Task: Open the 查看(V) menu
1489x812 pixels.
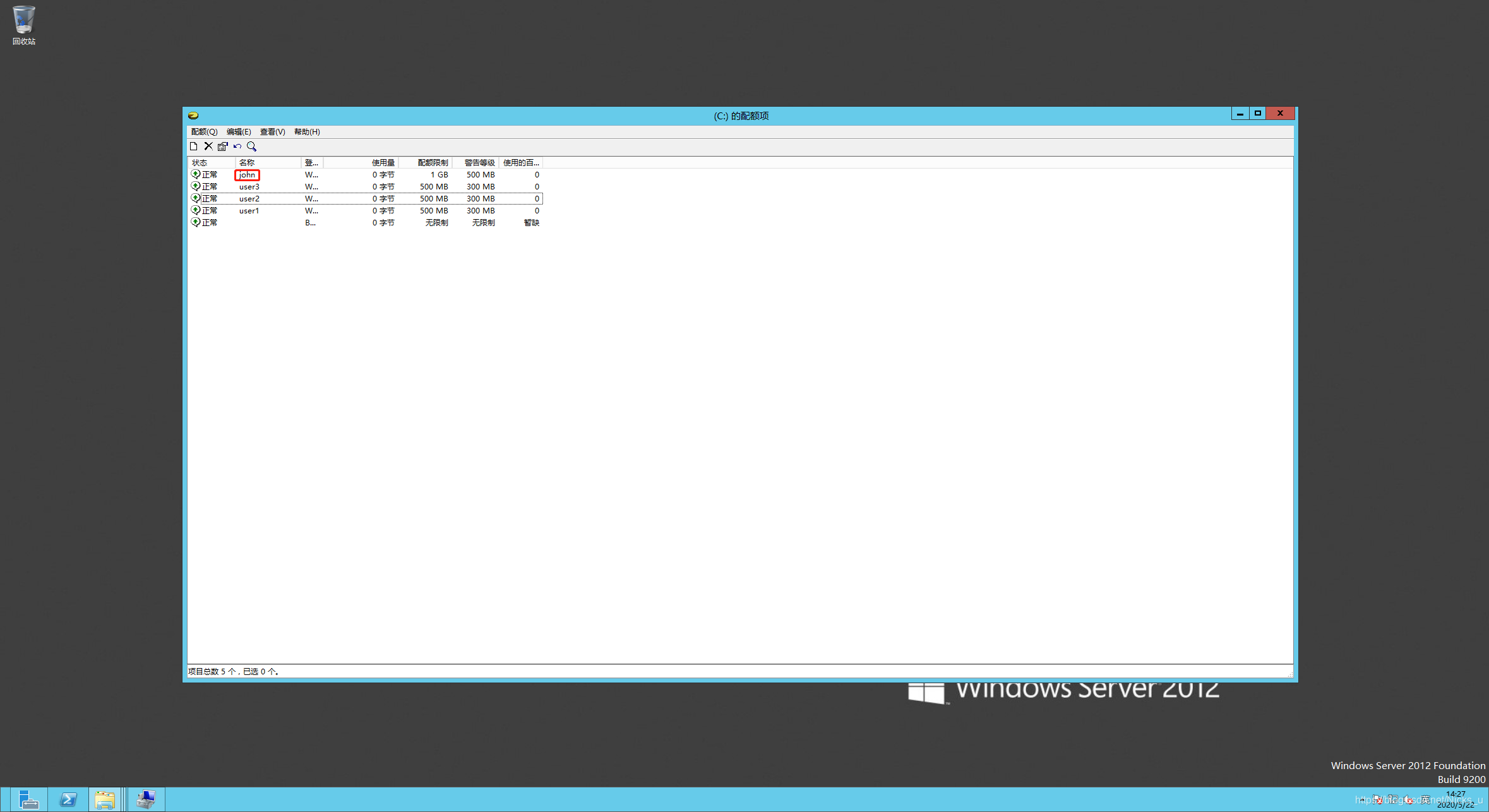Action: [272, 132]
